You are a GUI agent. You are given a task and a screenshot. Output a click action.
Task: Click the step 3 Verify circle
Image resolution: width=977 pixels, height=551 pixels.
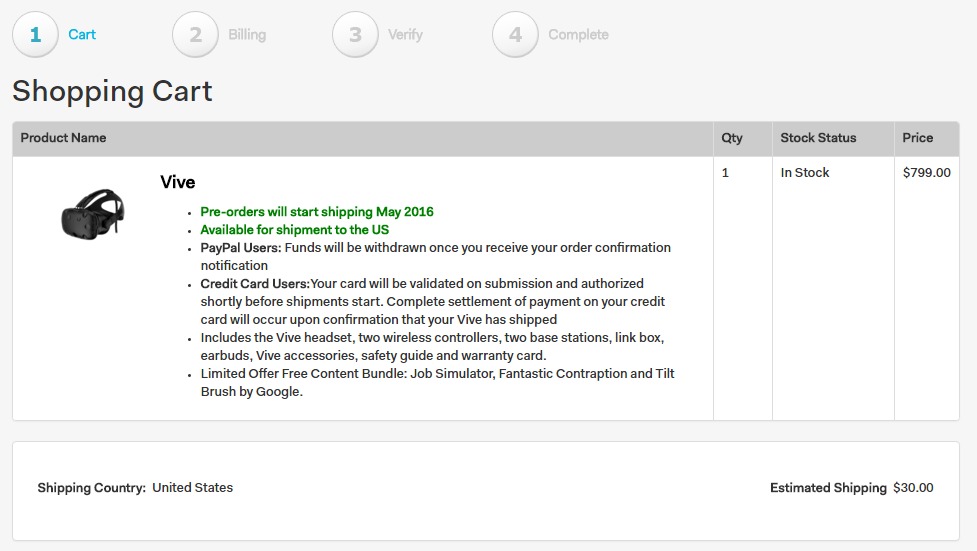356,35
